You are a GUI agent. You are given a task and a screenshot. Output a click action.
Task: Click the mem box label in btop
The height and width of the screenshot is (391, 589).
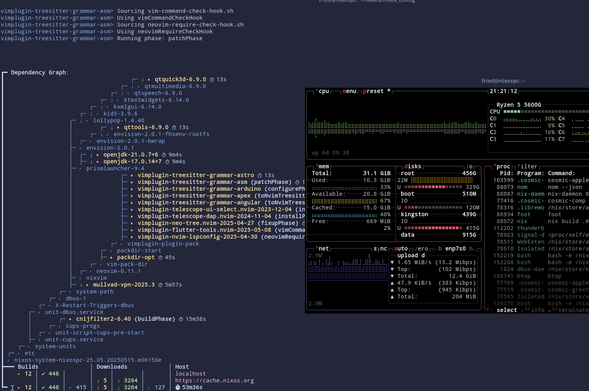click(x=323, y=166)
